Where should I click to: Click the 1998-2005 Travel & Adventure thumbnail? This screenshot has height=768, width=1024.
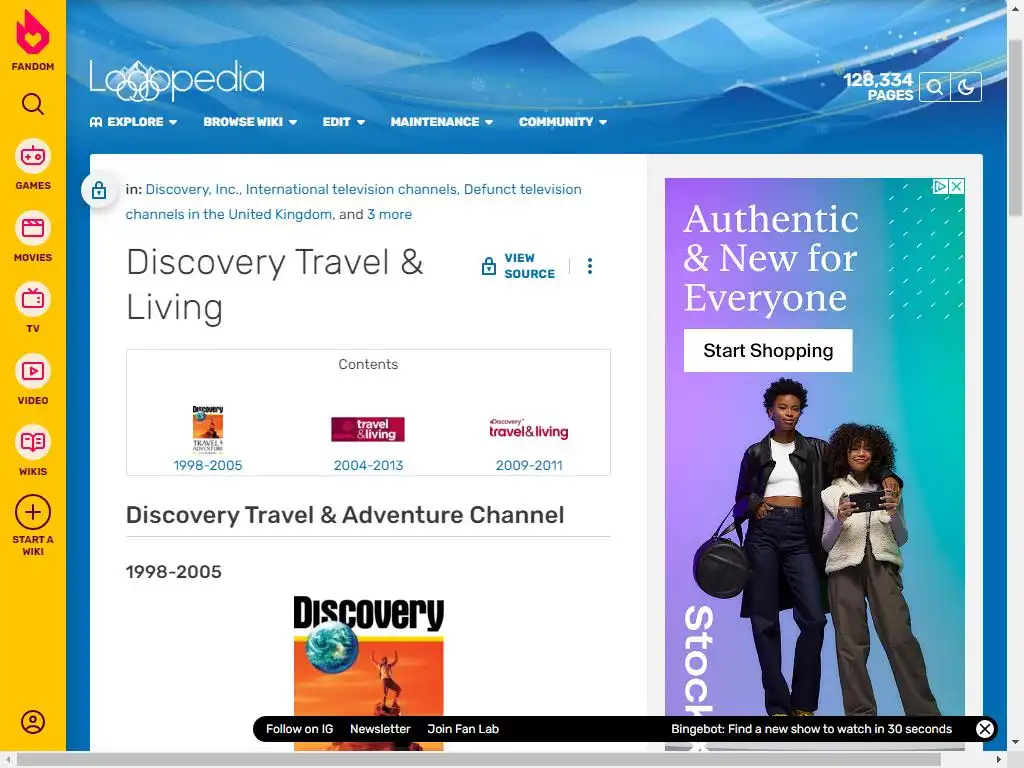click(208, 429)
